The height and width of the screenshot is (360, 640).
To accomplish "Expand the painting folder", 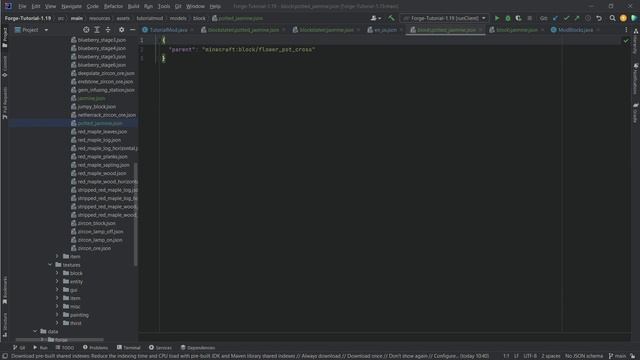I will [57, 315].
